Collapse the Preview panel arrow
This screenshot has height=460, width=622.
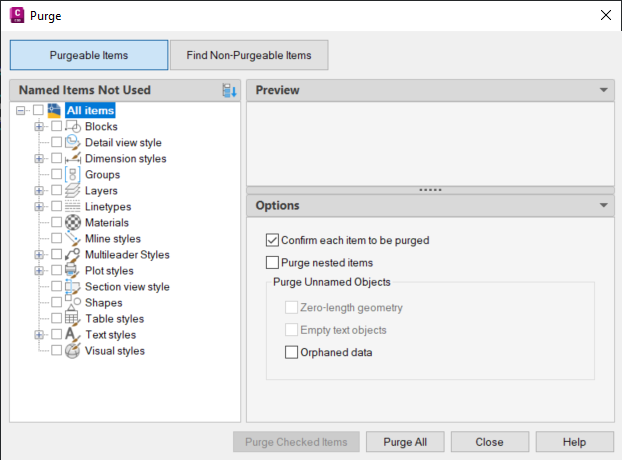click(603, 90)
